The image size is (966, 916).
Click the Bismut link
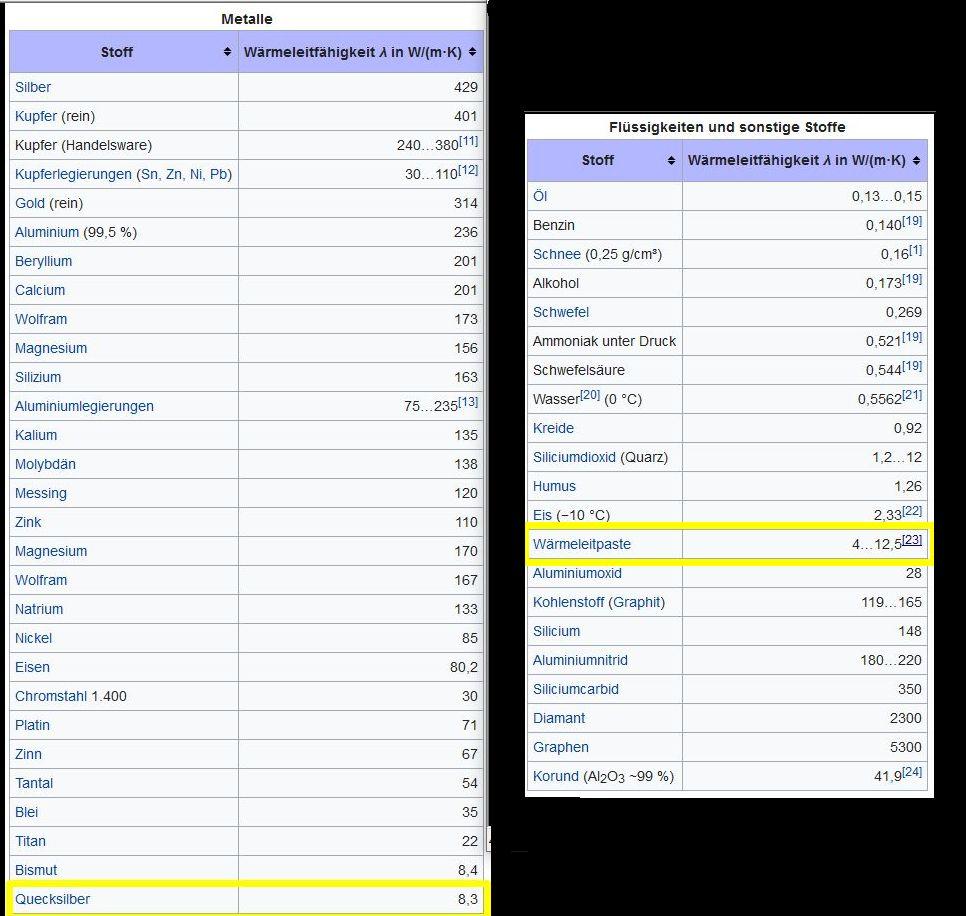36,870
